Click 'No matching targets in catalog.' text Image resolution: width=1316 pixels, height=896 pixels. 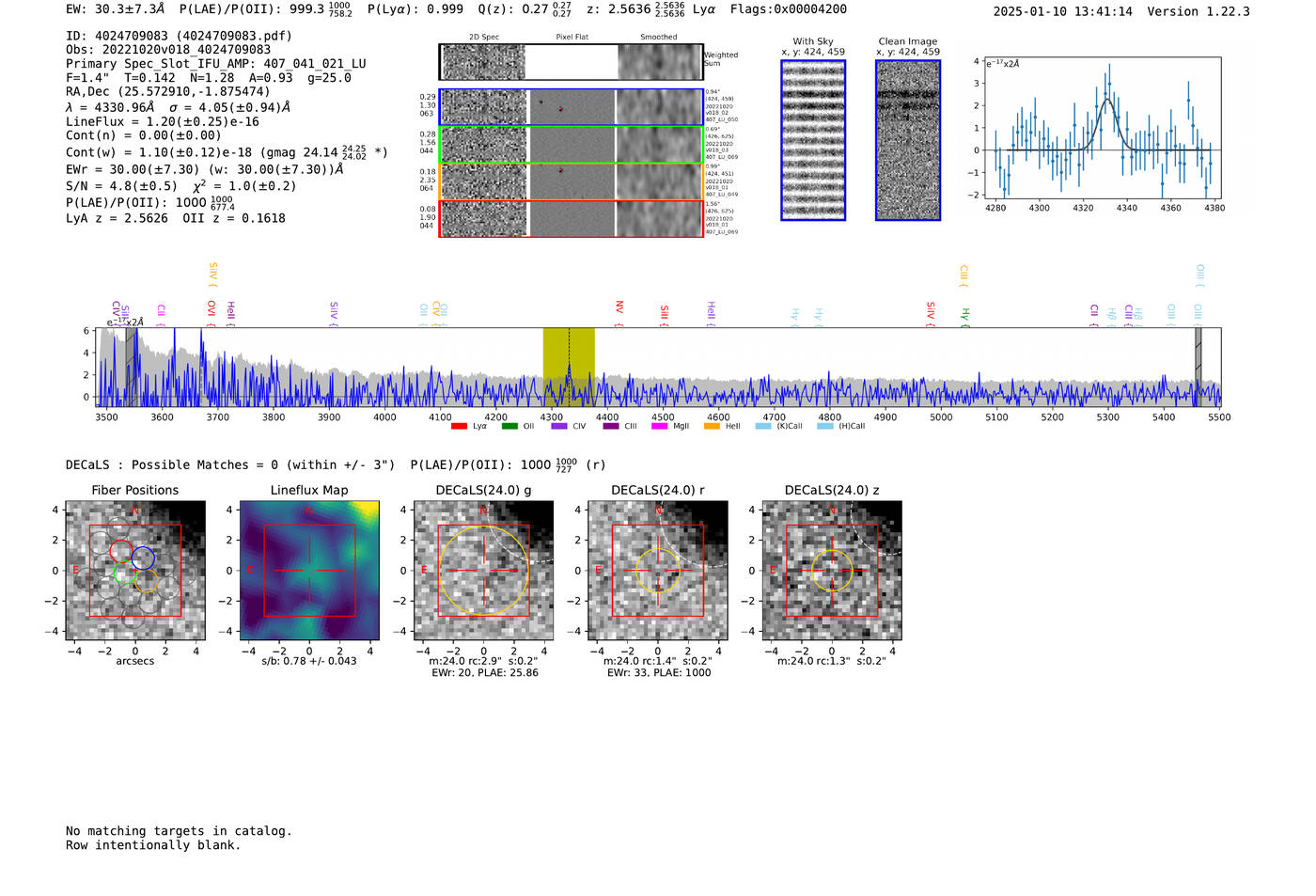179,831
